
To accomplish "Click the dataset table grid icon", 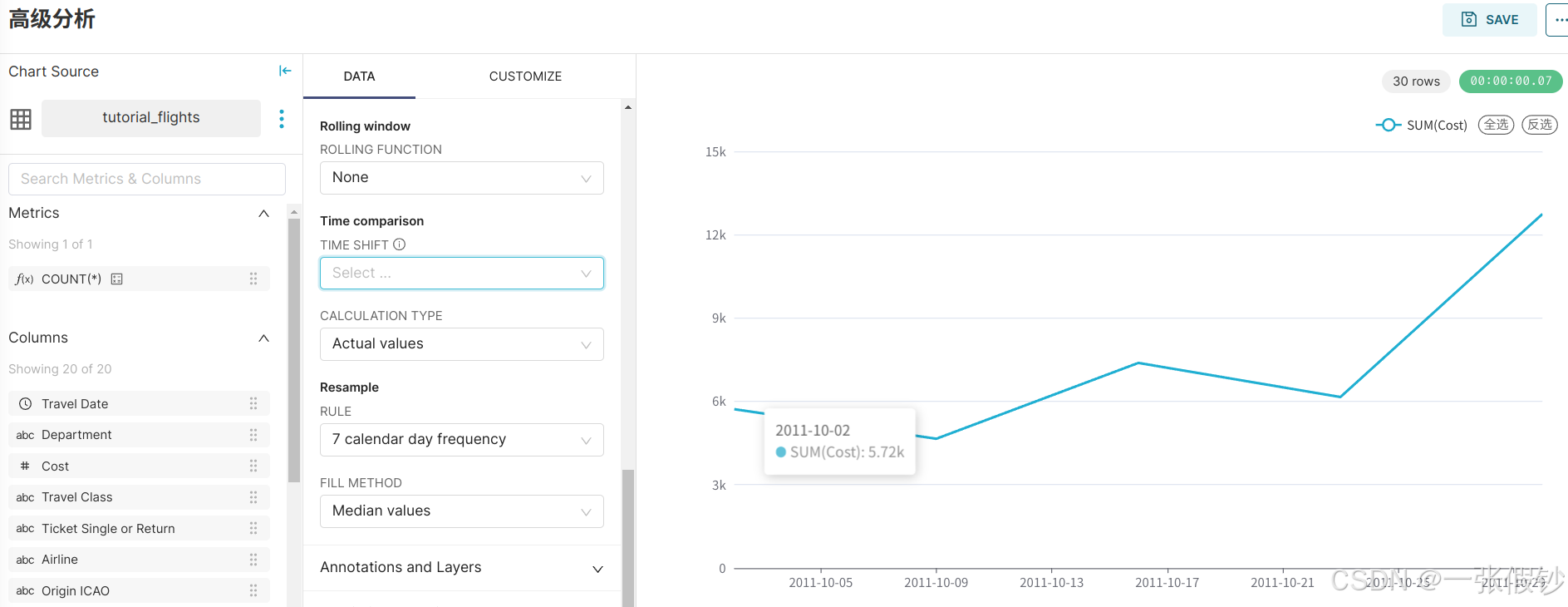I will click(x=21, y=119).
